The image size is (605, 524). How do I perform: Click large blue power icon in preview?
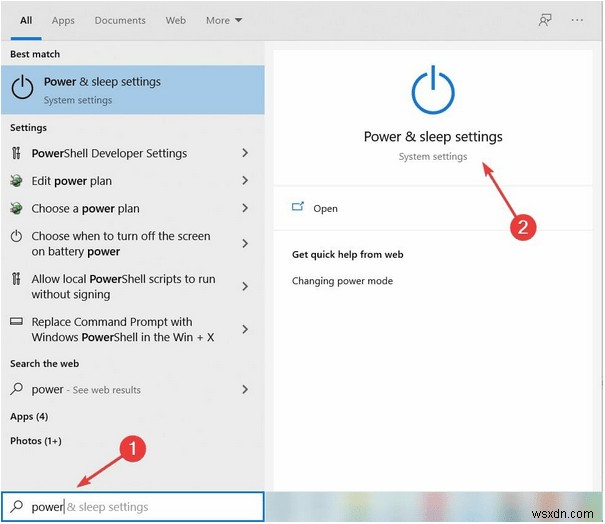click(x=433, y=90)
